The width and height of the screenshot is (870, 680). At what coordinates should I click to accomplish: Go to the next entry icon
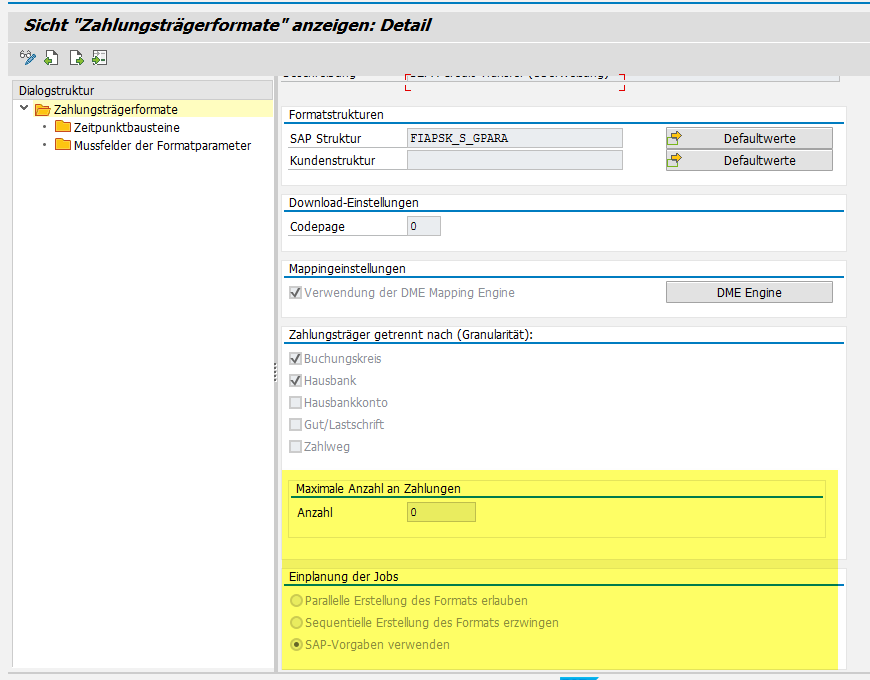coord(75,58)
